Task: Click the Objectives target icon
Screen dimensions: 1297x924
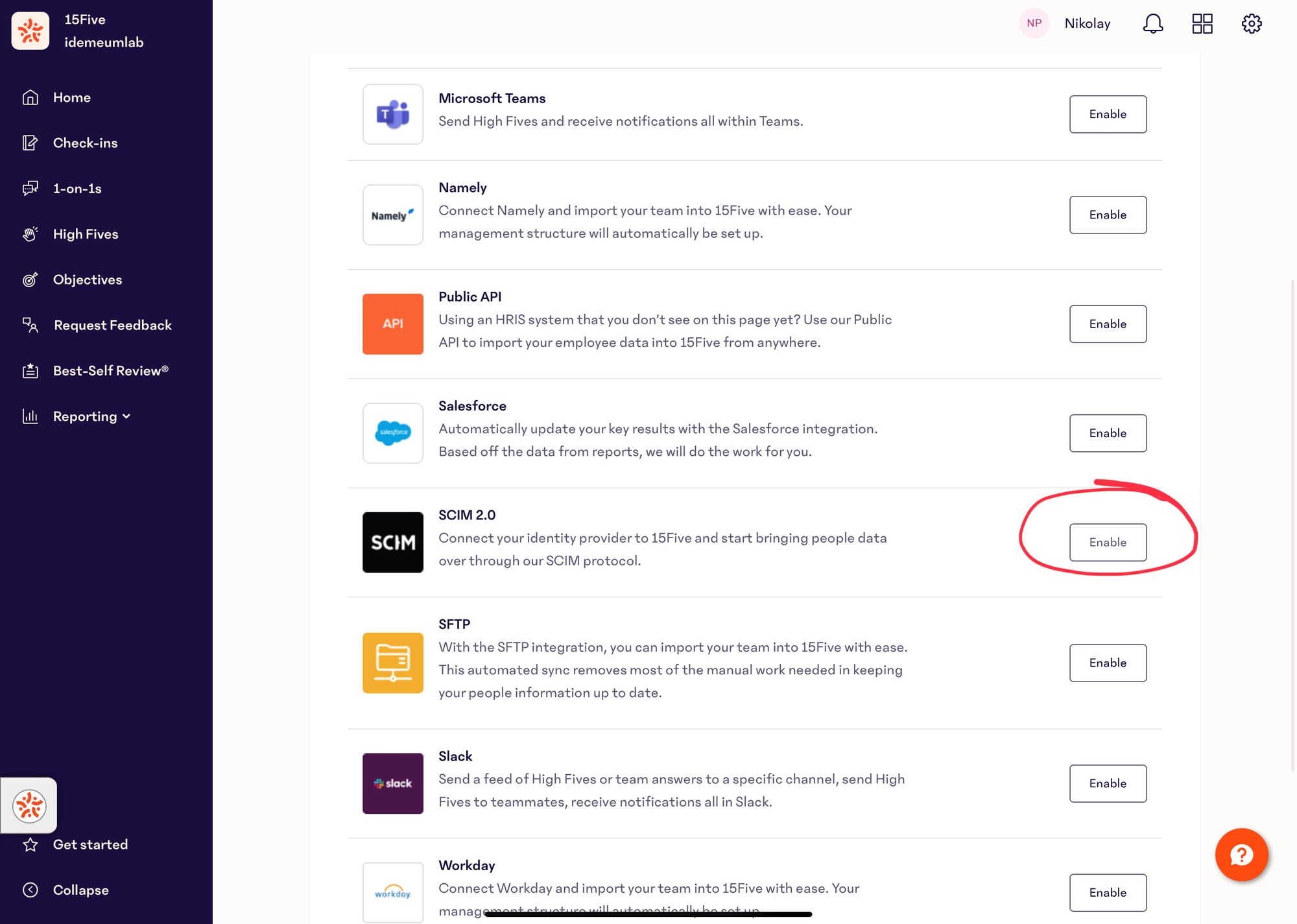Action: (30, 279)
